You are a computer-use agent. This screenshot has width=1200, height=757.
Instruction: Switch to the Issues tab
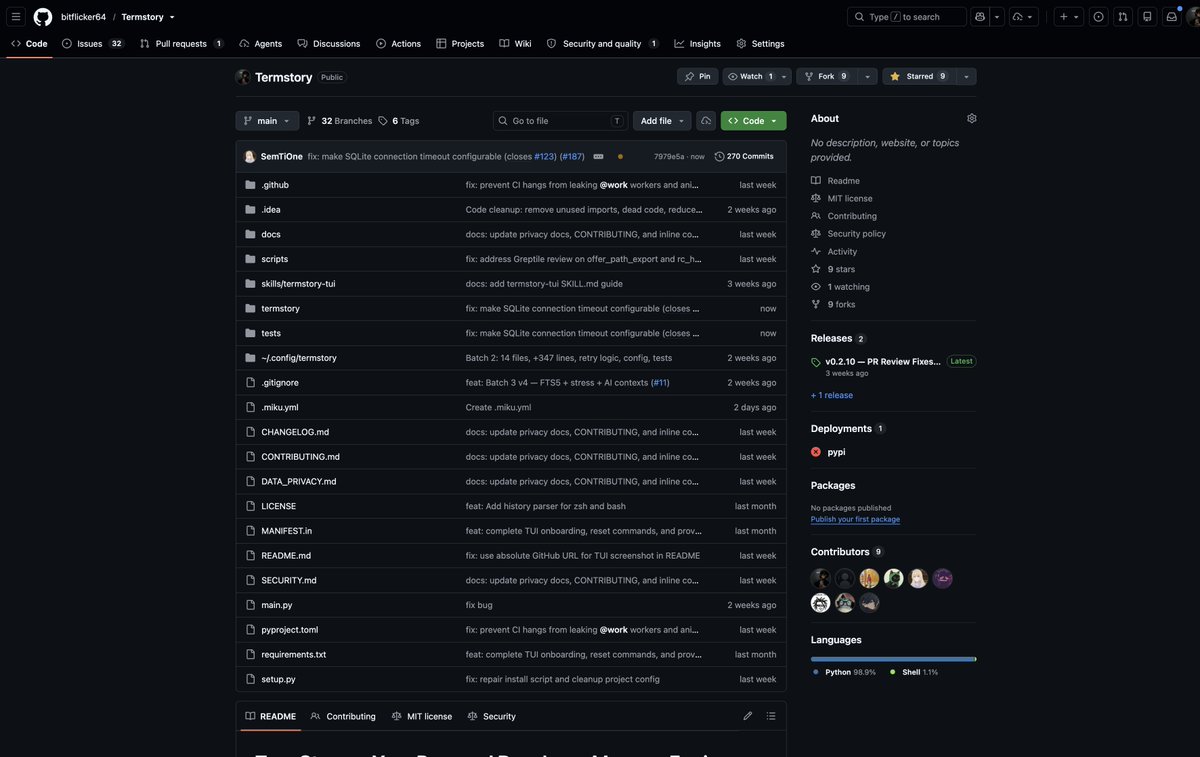coord(92,44)
